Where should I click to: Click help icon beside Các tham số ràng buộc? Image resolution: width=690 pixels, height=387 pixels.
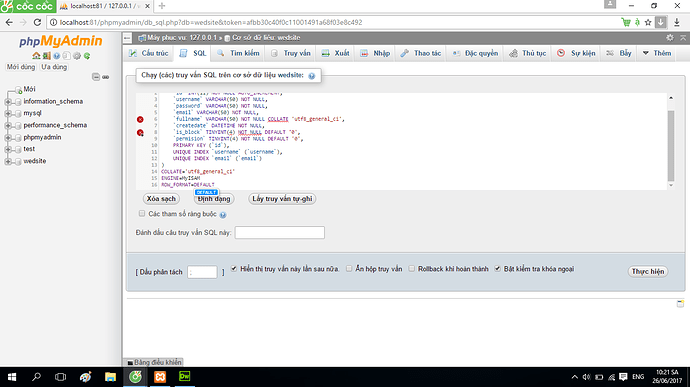[223, 215]
